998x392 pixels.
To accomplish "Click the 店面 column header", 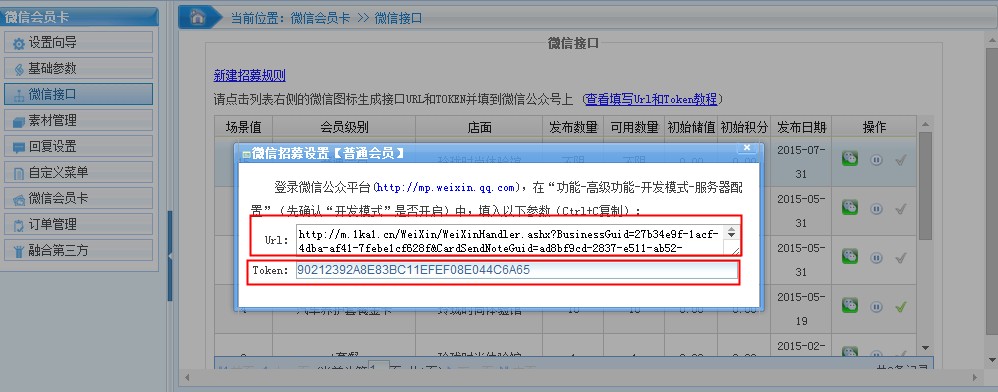I will [x=479, y=127].
